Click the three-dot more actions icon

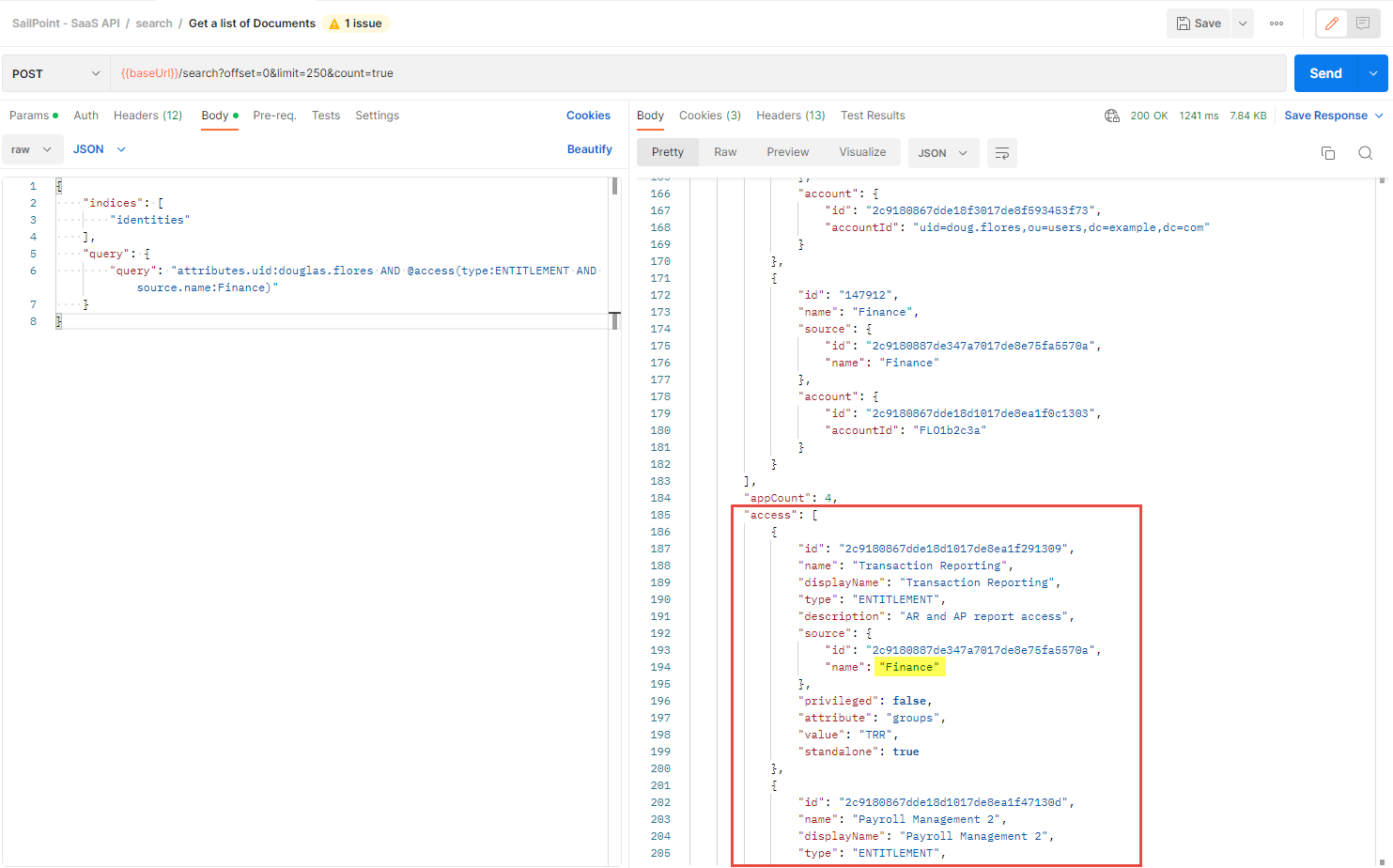coord(1276,23)
